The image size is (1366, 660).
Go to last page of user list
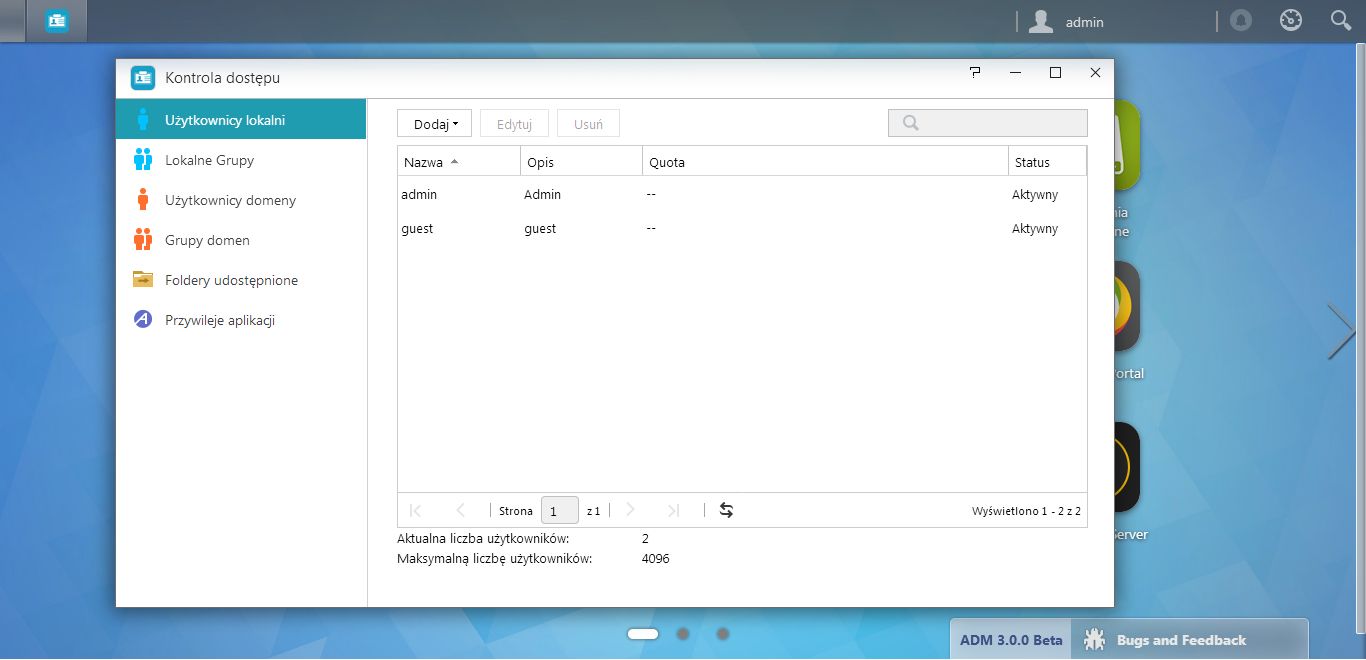coord(673,510)
